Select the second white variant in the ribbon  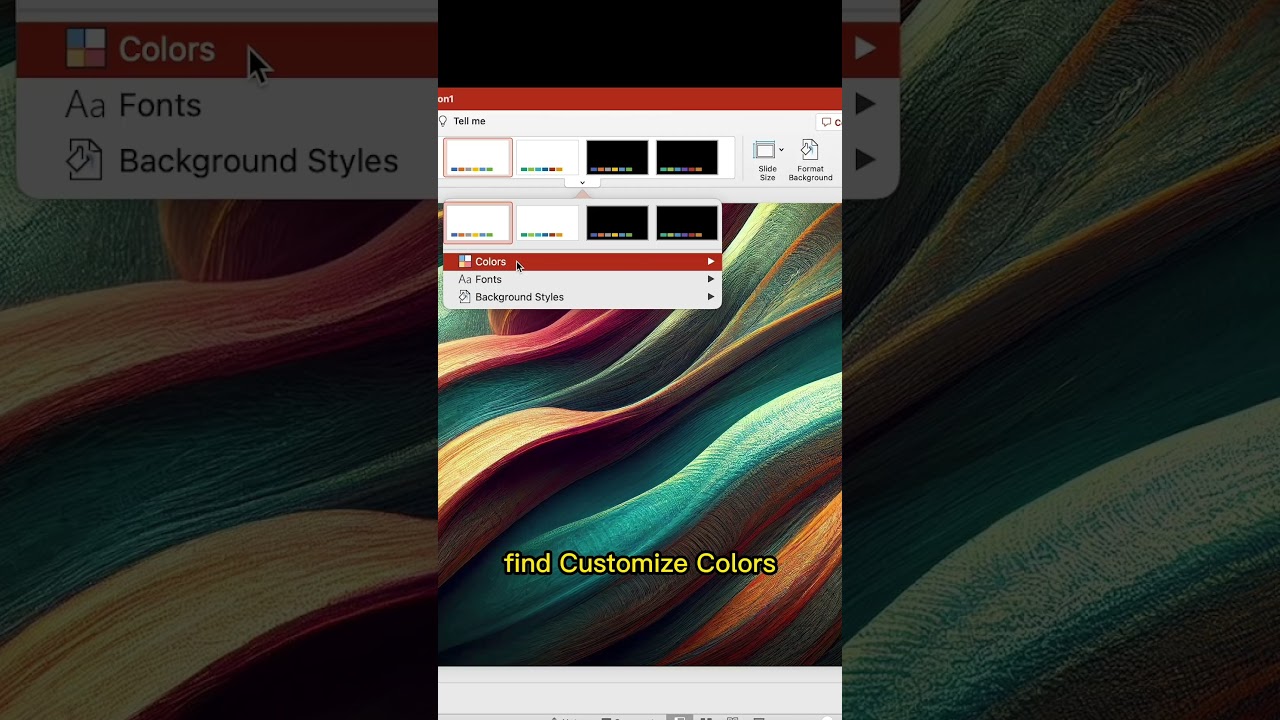coord(547,158)
